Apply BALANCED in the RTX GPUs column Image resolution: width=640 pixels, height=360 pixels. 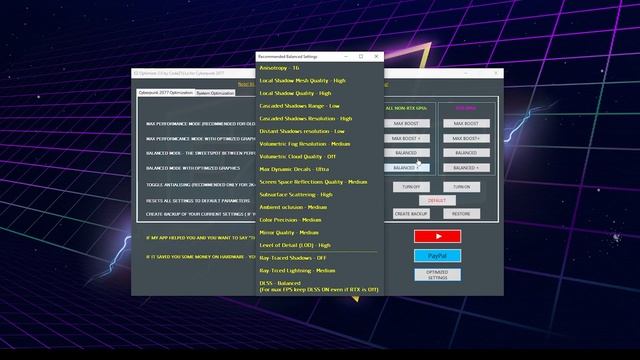(466, 153)
